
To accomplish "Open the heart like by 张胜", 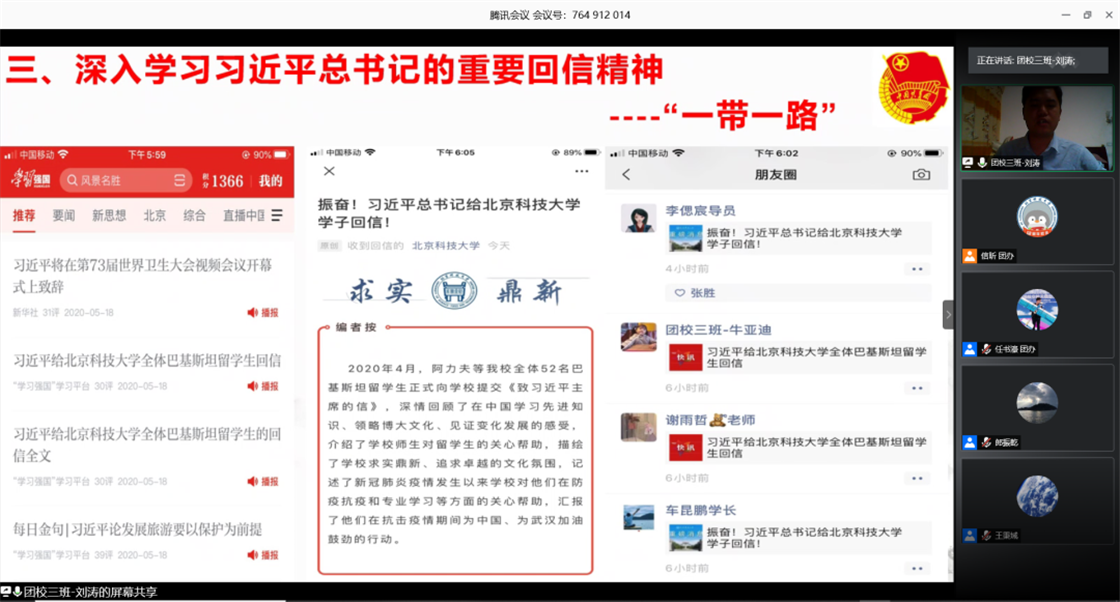I will (x=680, y=293).
